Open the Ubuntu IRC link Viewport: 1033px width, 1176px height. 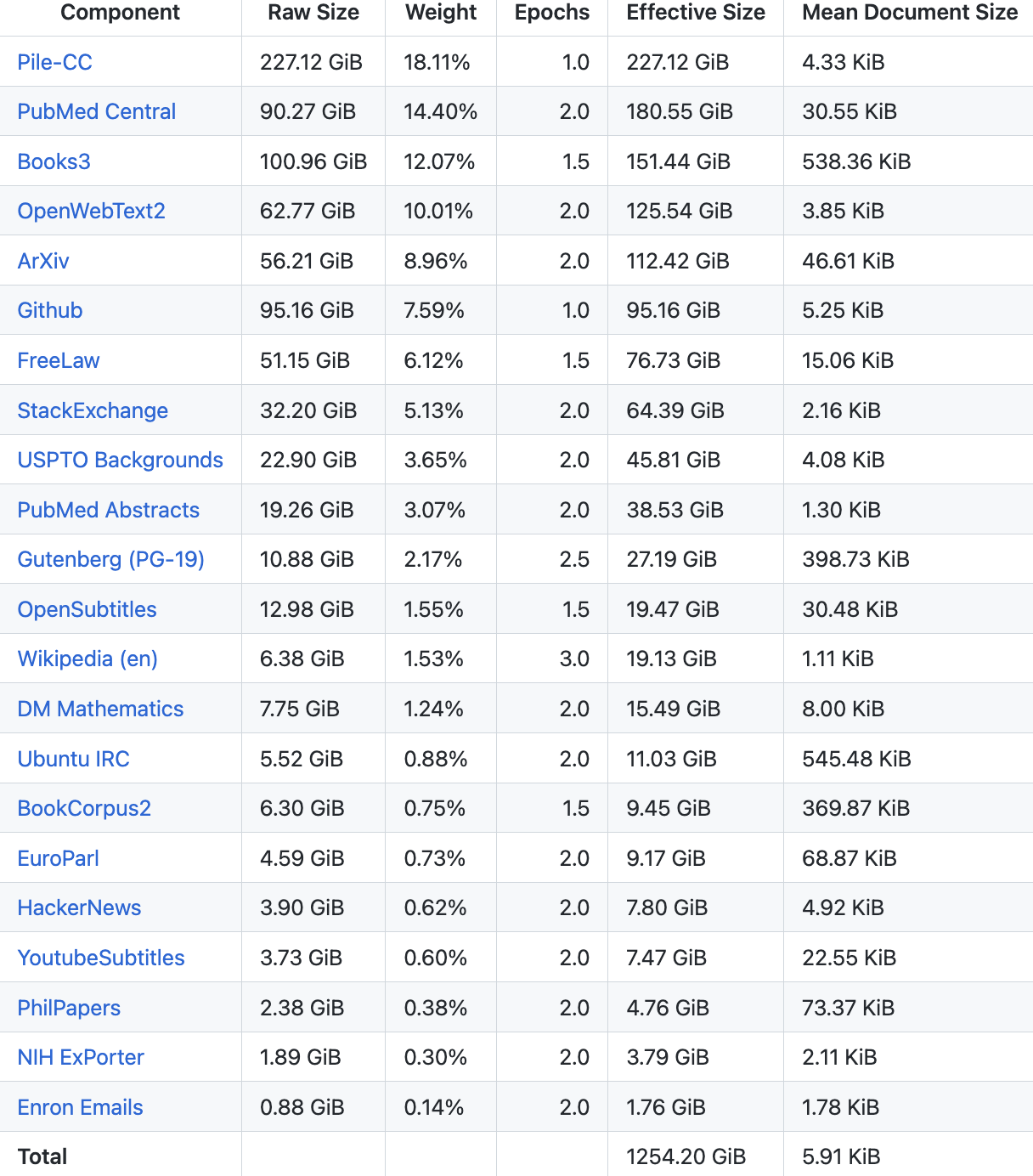pyautogui.click(x=74, y=759)
